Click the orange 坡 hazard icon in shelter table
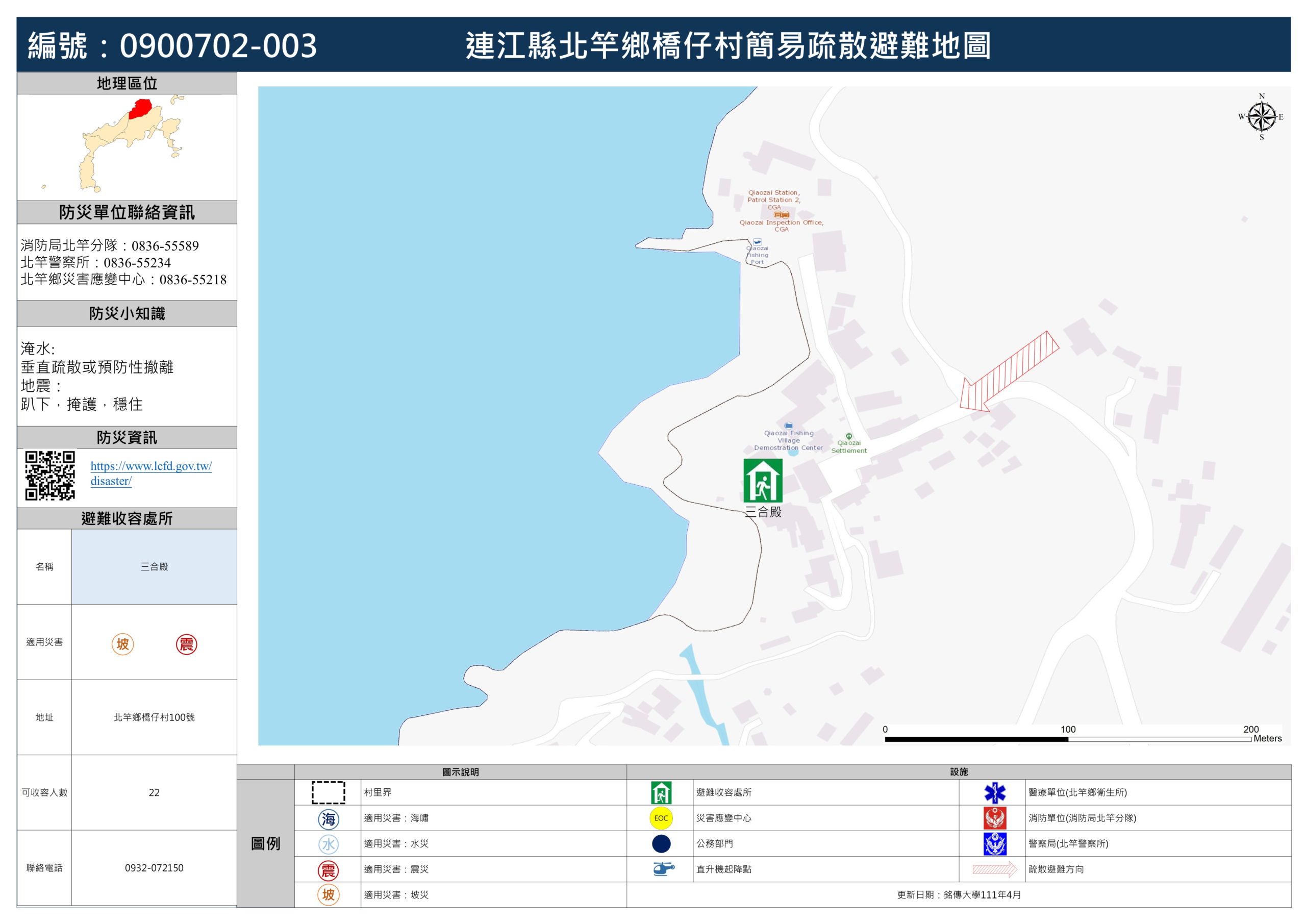 pos(122,644)
